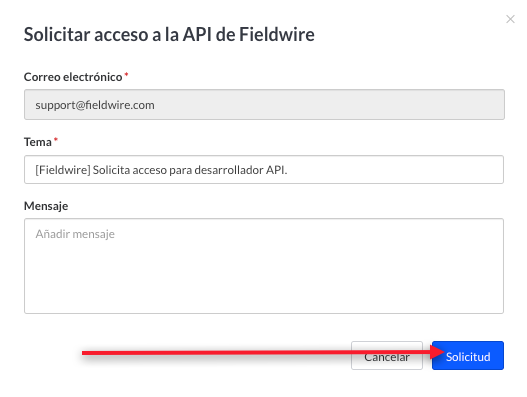Select the Tema subject field
Screen dimensions: 527x397
(264, 169)
